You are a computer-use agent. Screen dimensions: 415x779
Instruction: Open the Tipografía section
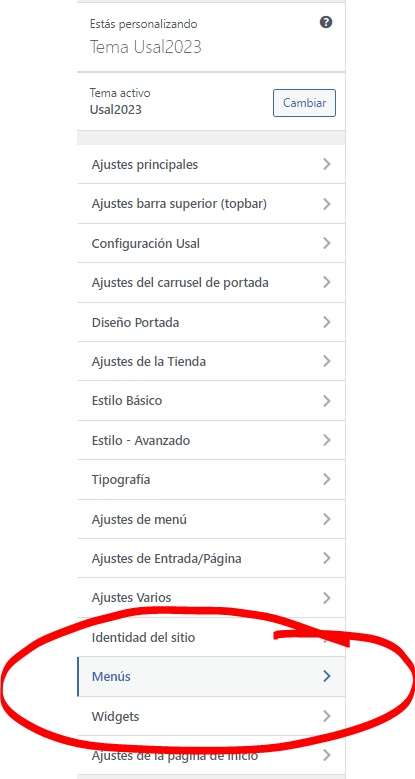pyautogui.click(x=211, y=480)
